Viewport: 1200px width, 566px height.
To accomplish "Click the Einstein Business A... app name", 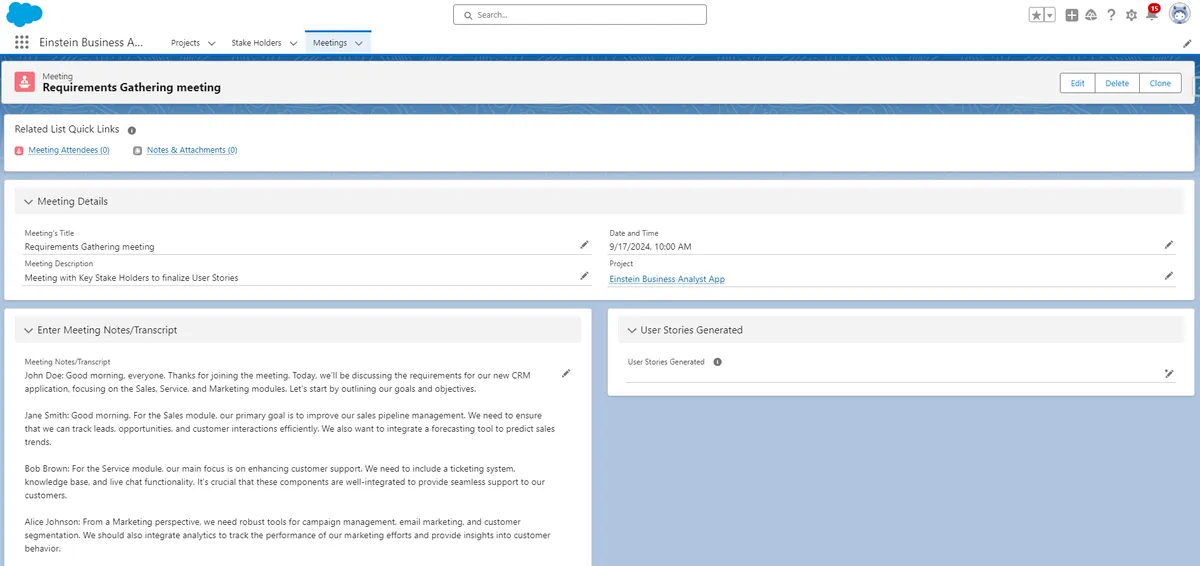I will 91,43.
